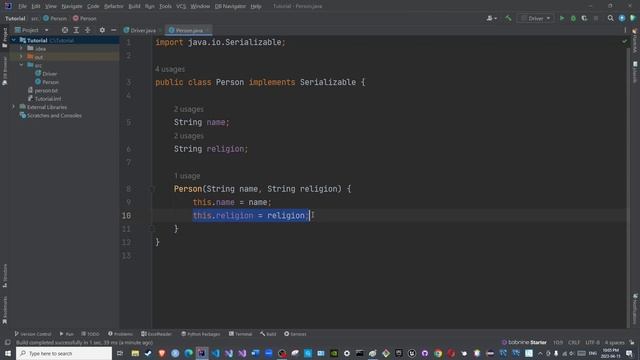Start debugging with the bug icon
The width and height of the screenshot is (640, 360).
tap(573, 18)
